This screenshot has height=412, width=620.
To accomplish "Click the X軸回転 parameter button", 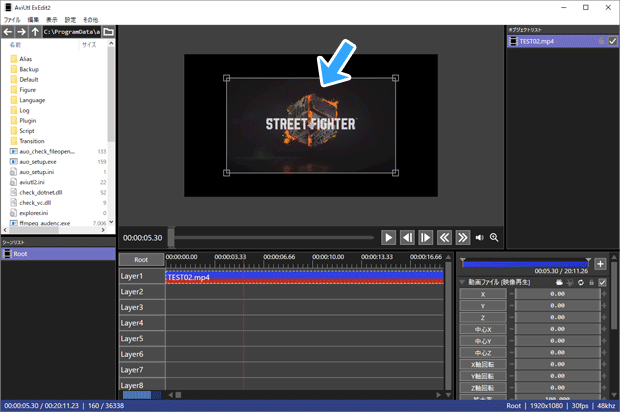I will 483,365.
